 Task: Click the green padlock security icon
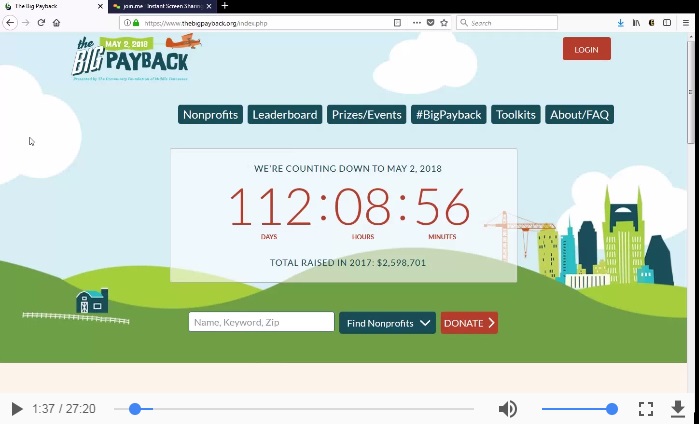(x=136, y=23)
